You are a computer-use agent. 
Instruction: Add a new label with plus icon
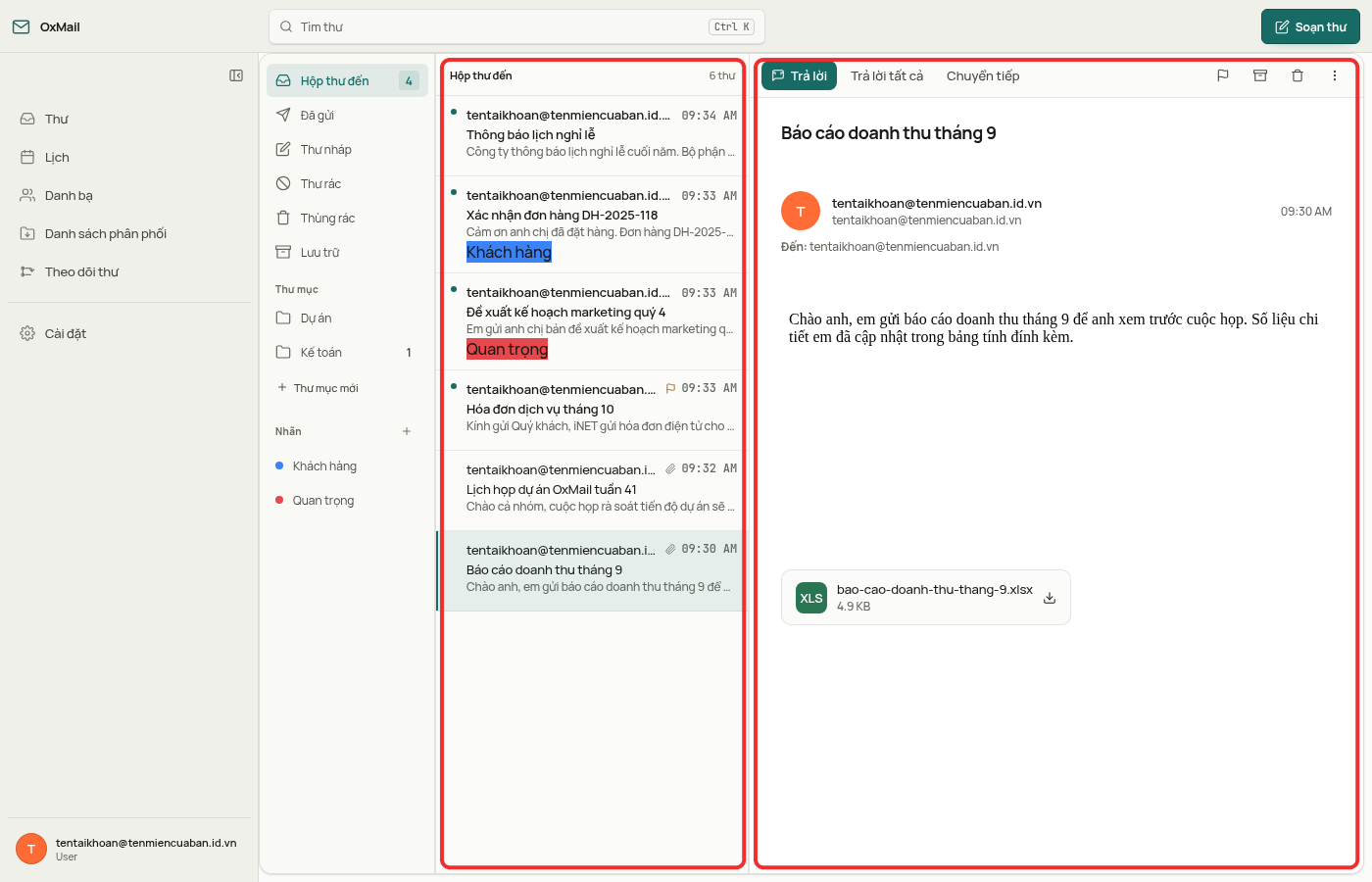407,431
